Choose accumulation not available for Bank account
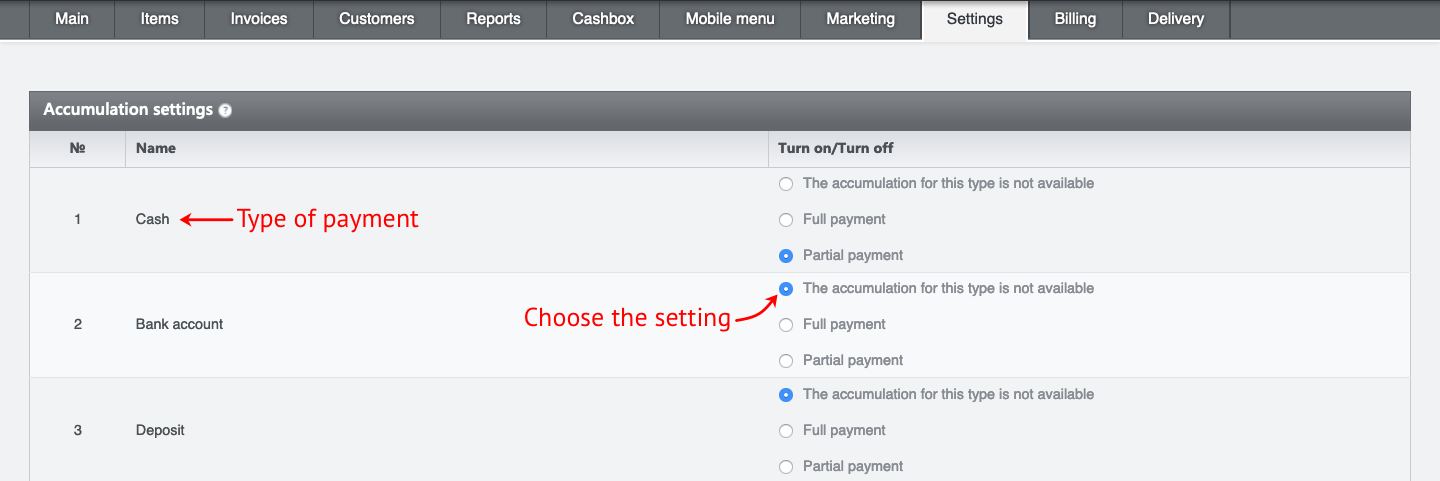Screen dimensions: 1440x481 (786, 289)
